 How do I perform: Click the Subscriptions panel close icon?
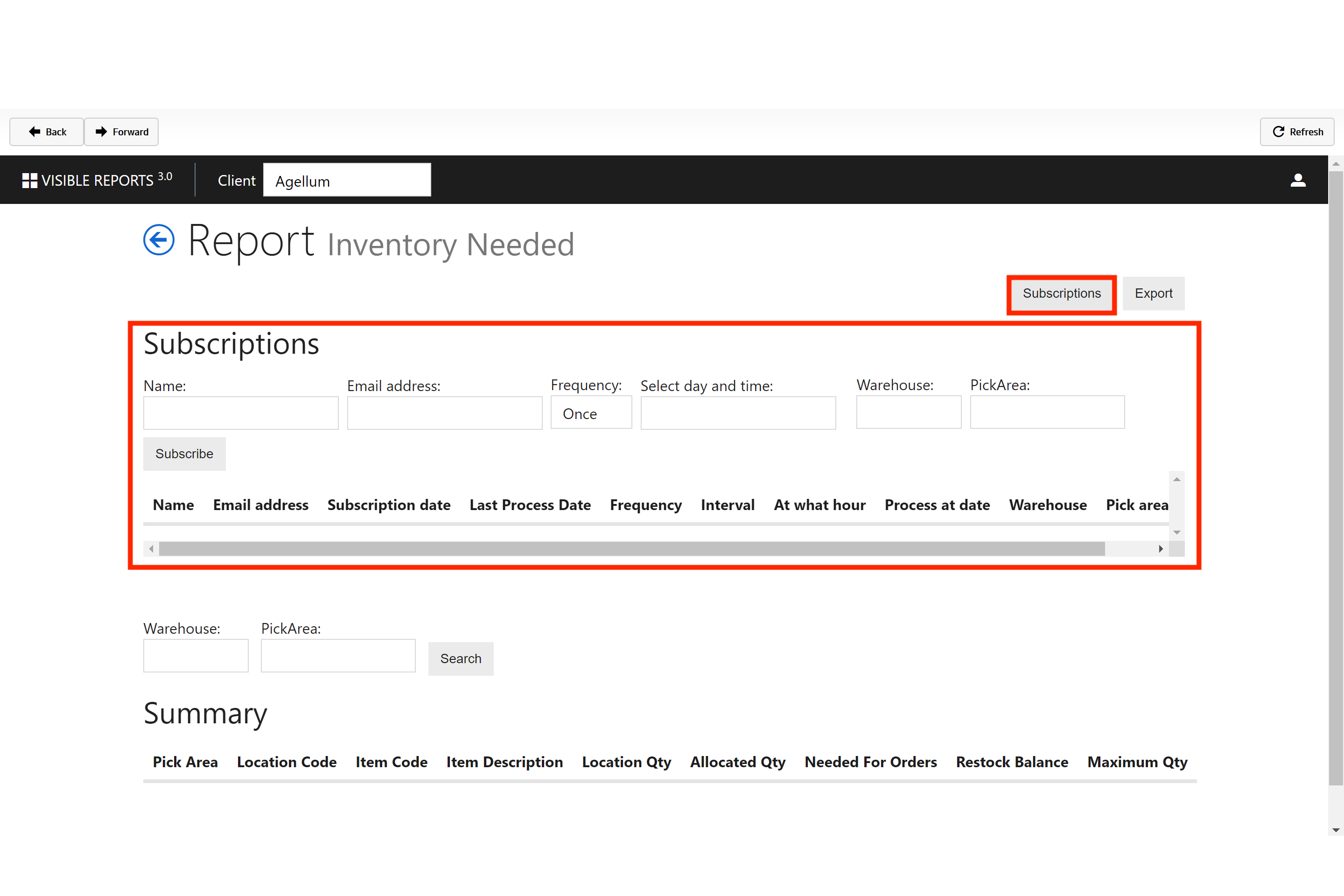click(1062, 293)
